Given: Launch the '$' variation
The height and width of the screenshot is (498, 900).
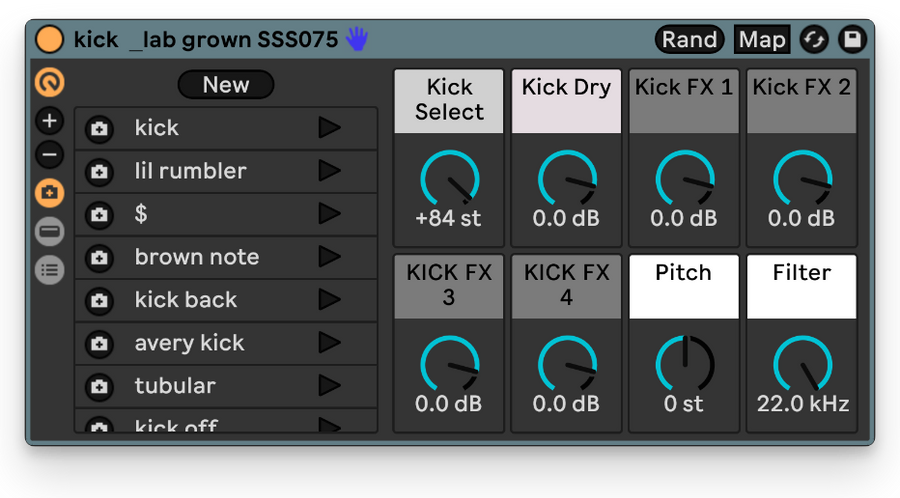Looking at the screenshot, I should [x=329, y=213].
